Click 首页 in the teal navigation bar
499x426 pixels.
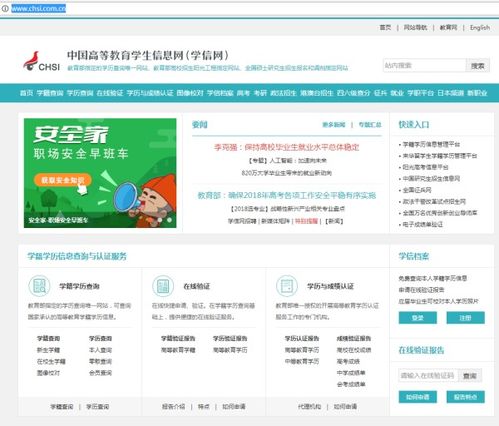coord(26,93)
